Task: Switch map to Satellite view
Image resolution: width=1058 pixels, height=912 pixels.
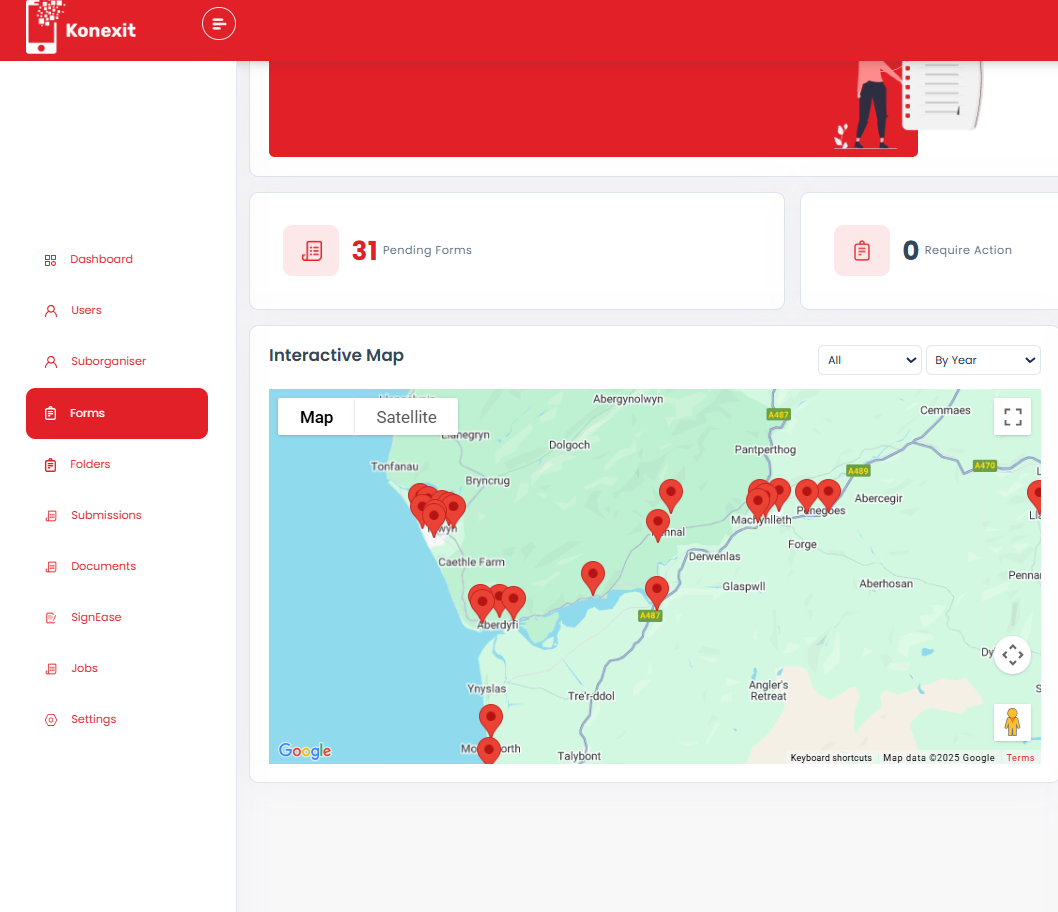Action: click(x=406, y=417)
